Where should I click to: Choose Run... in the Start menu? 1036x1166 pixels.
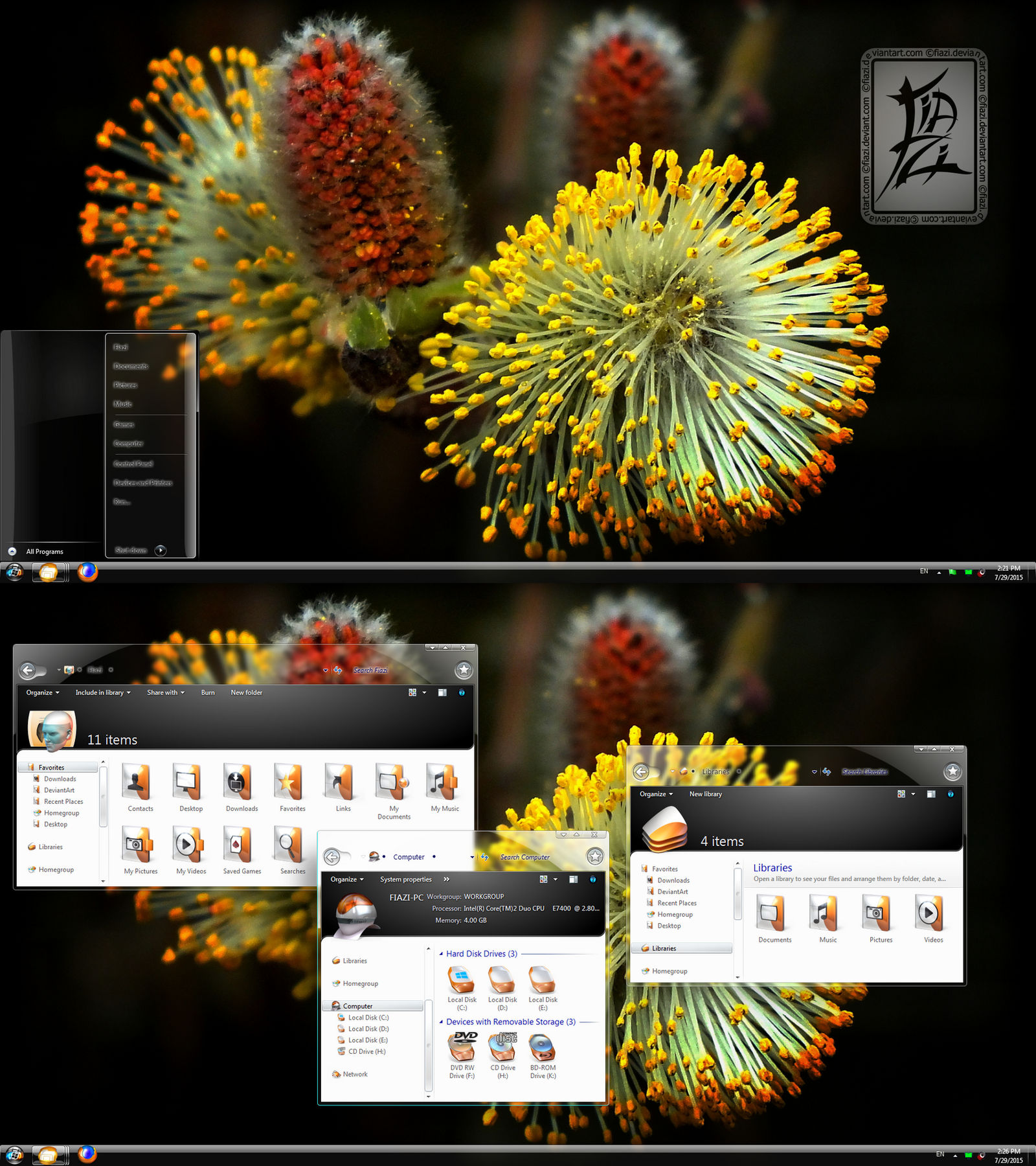(122, 501)
